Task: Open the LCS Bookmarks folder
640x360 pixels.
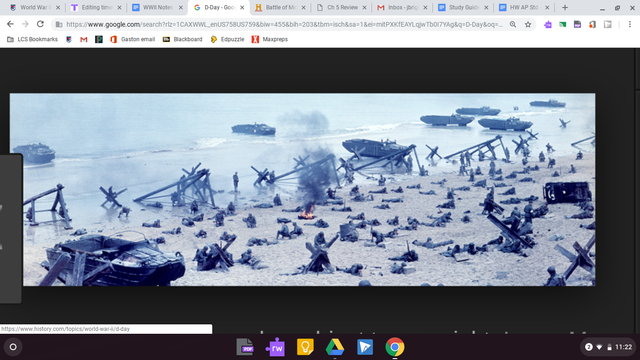Action: point(32,39)
